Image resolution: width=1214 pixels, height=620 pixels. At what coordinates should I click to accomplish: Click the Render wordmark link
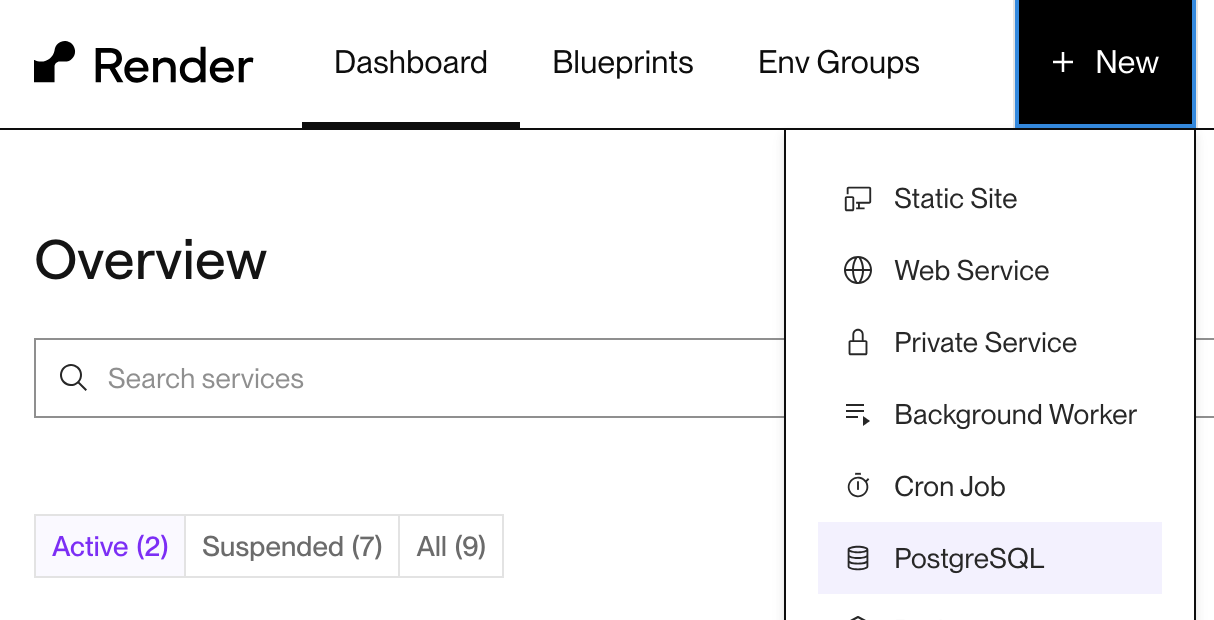click(173, 66)
